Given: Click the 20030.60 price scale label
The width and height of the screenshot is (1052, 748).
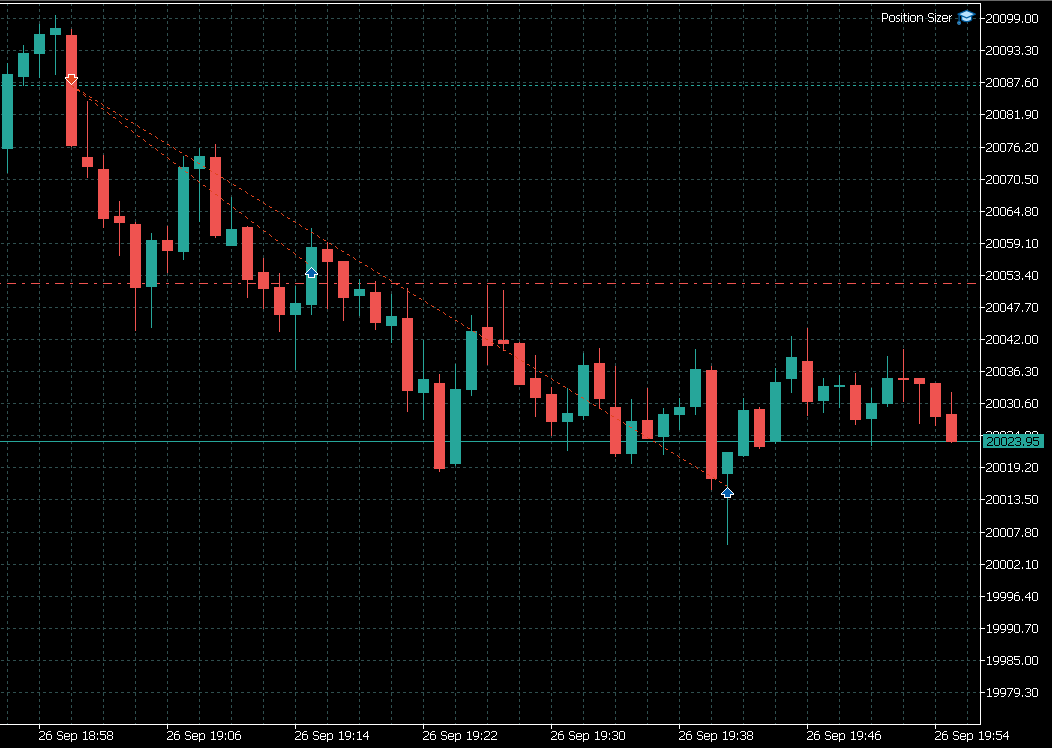Looking at the screenshot, I should [x=1011, y=404].
